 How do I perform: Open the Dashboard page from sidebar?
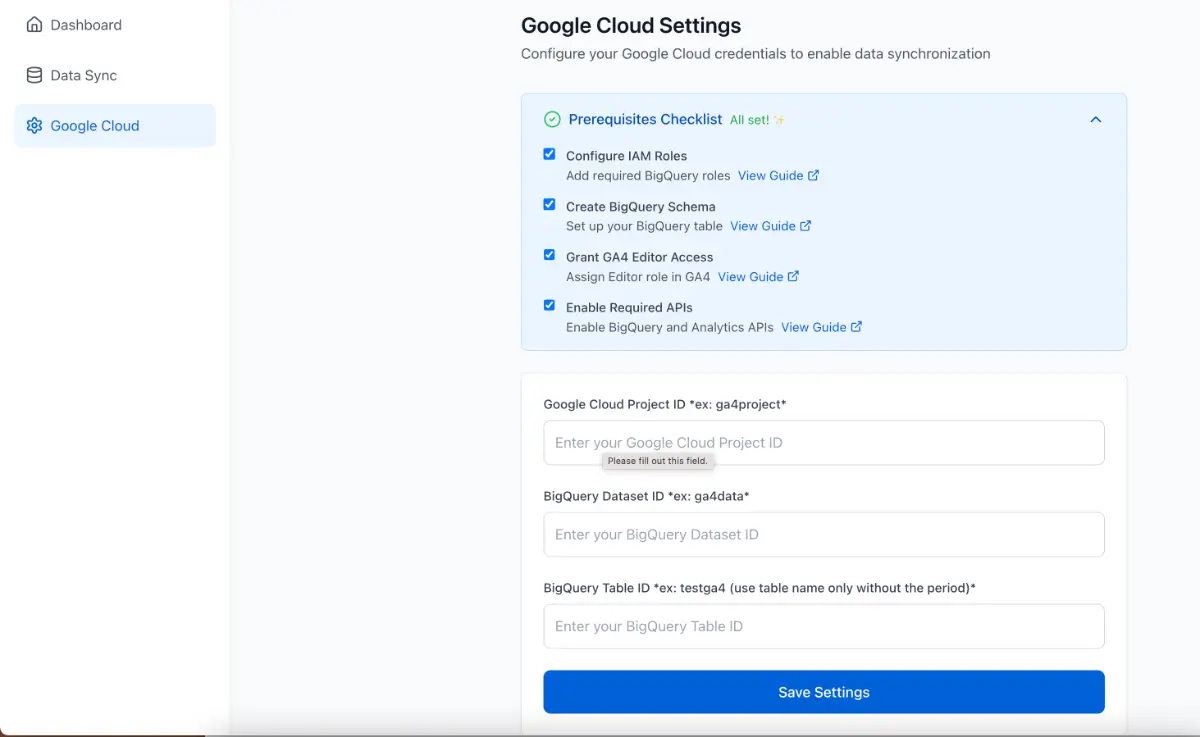86,25
